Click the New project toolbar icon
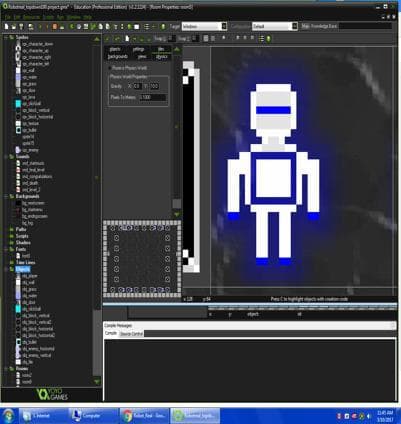The width and height of the screenshot is (401, 424). 6,27
